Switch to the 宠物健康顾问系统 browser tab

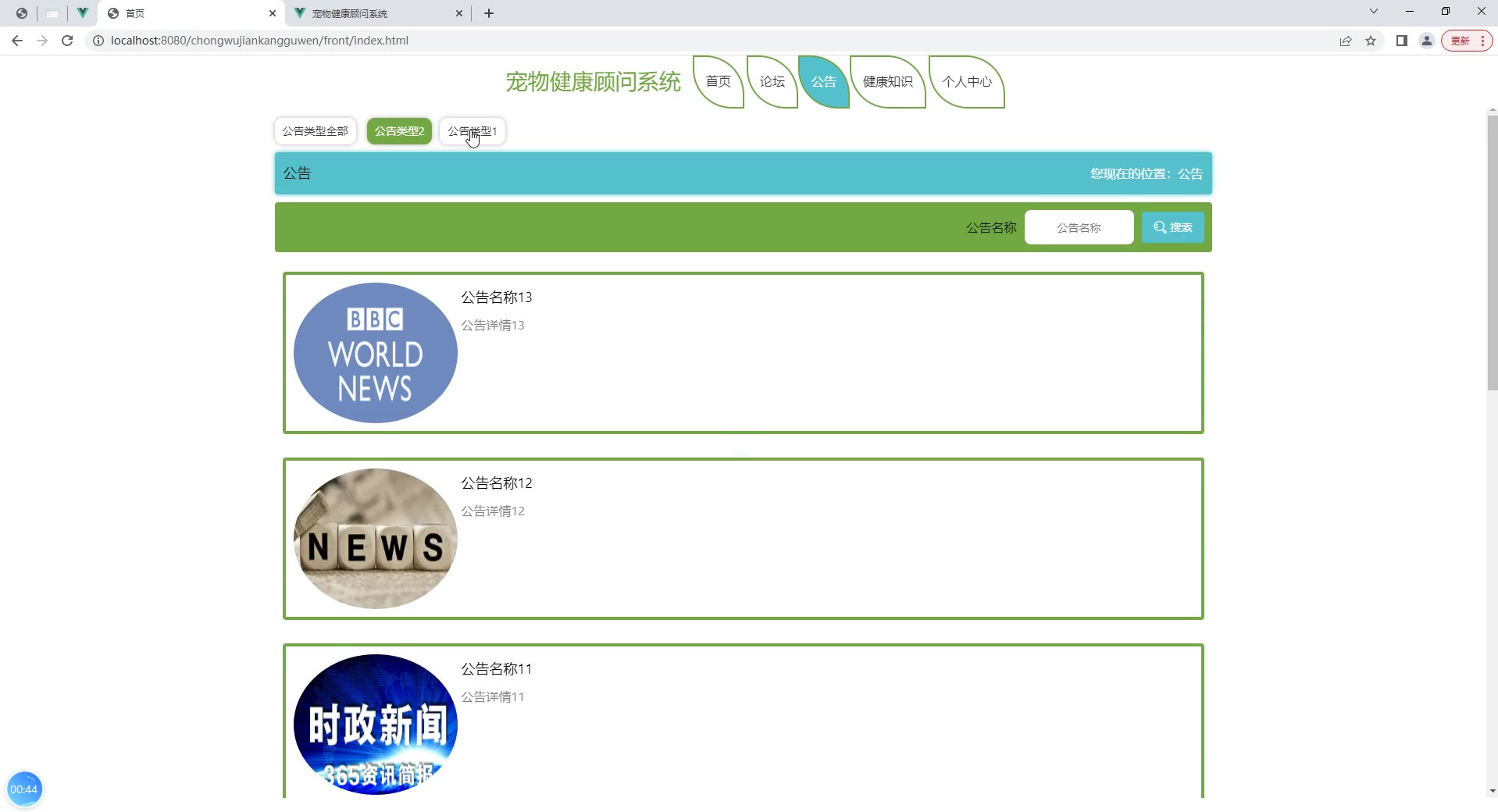377,13
